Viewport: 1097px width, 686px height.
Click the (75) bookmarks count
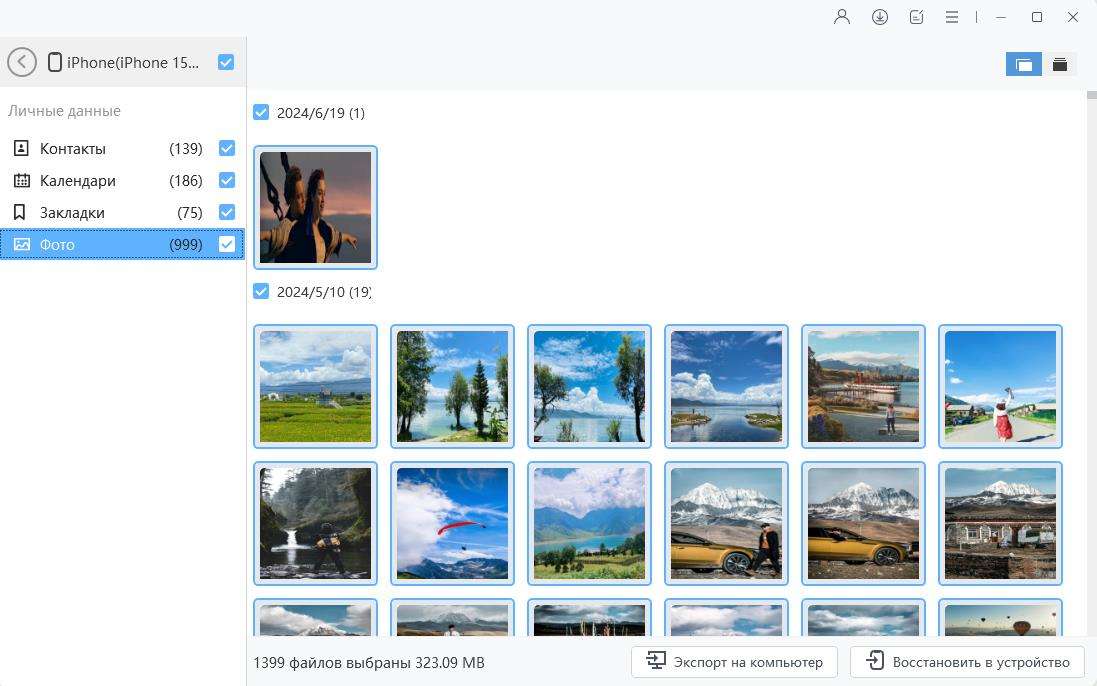click(190, 212)
